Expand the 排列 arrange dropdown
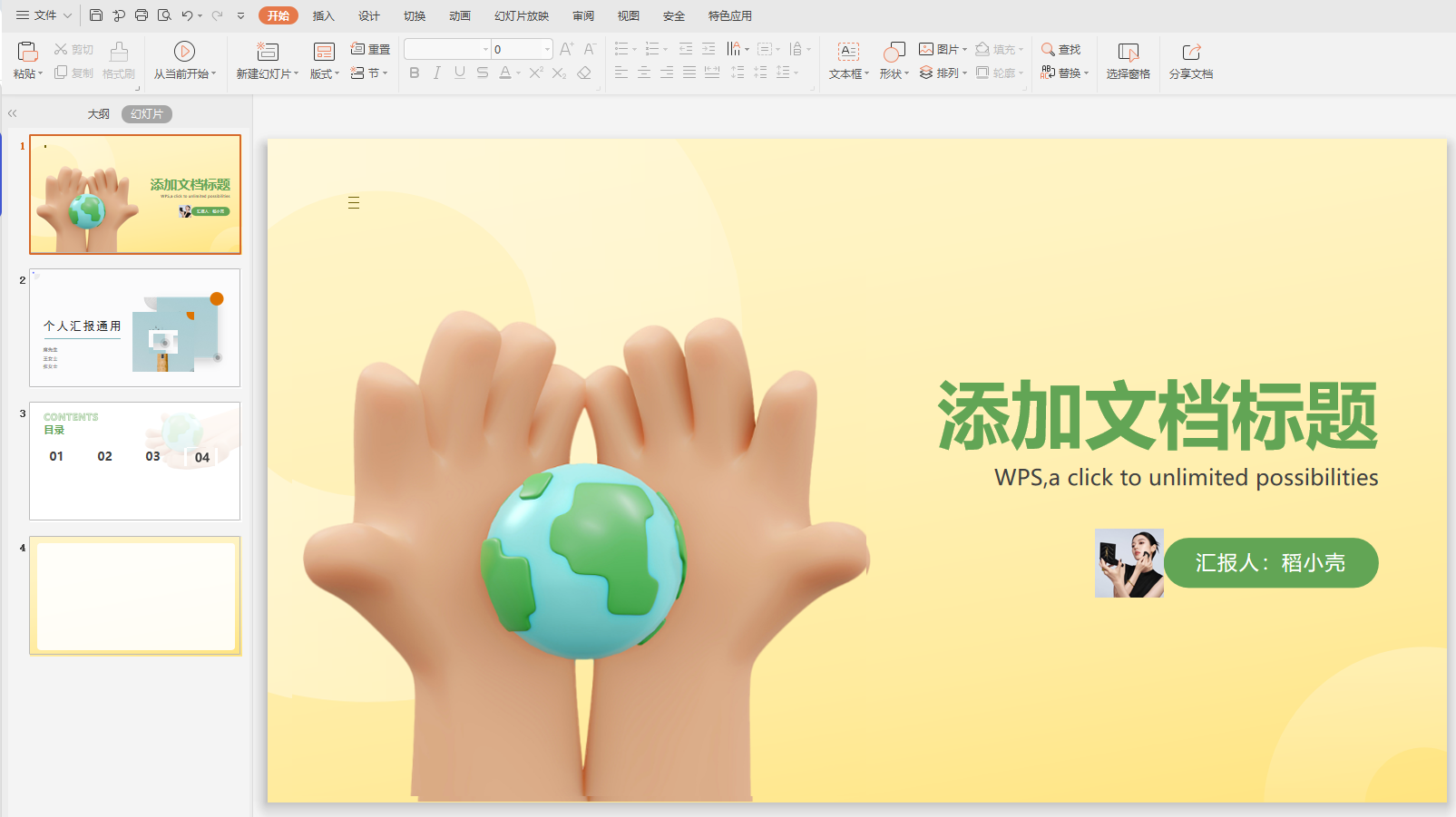1456x817 pixels. point(964,73)
